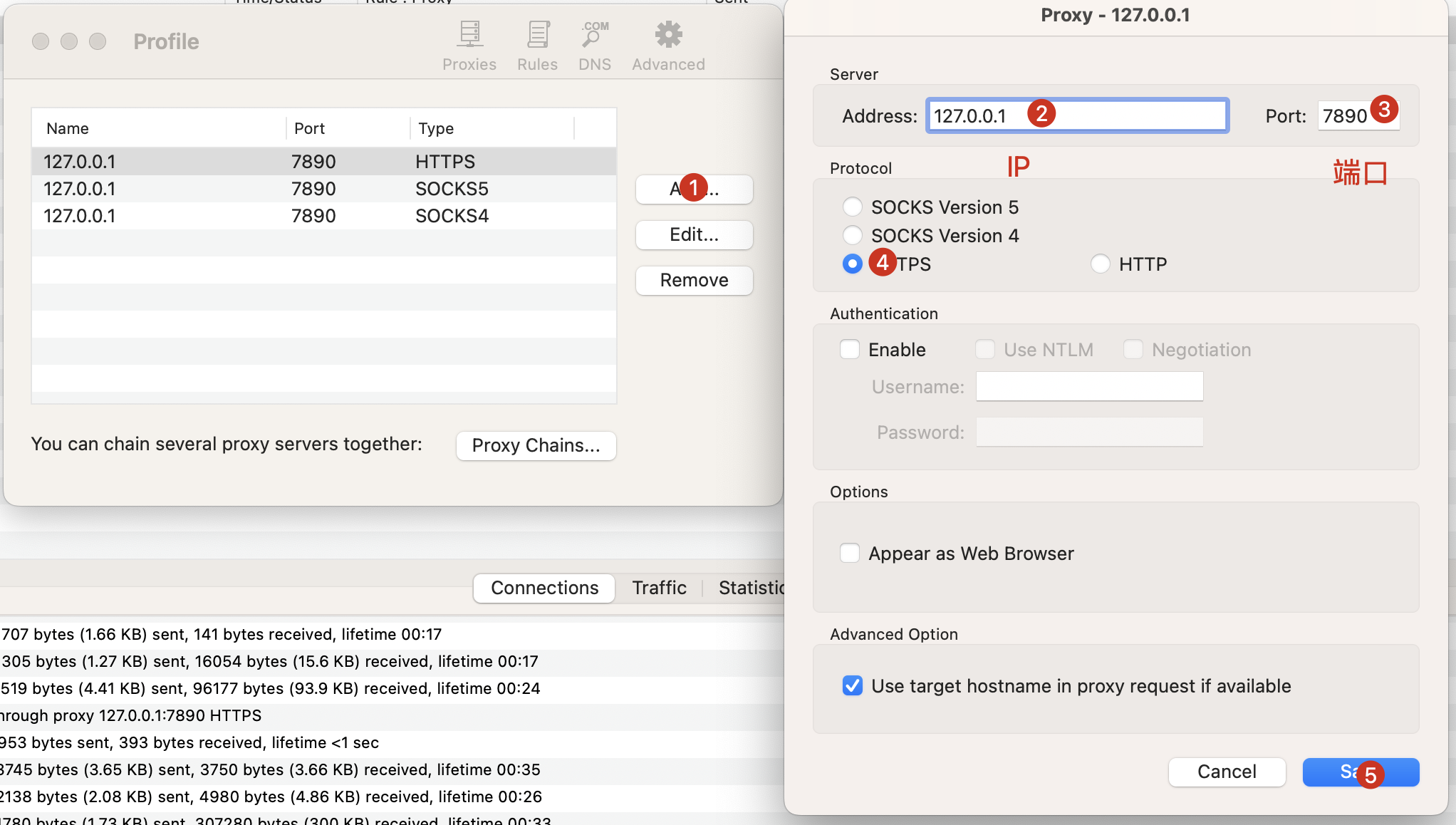Uncheck Use target hostname in proxy request

pos(853,686)
